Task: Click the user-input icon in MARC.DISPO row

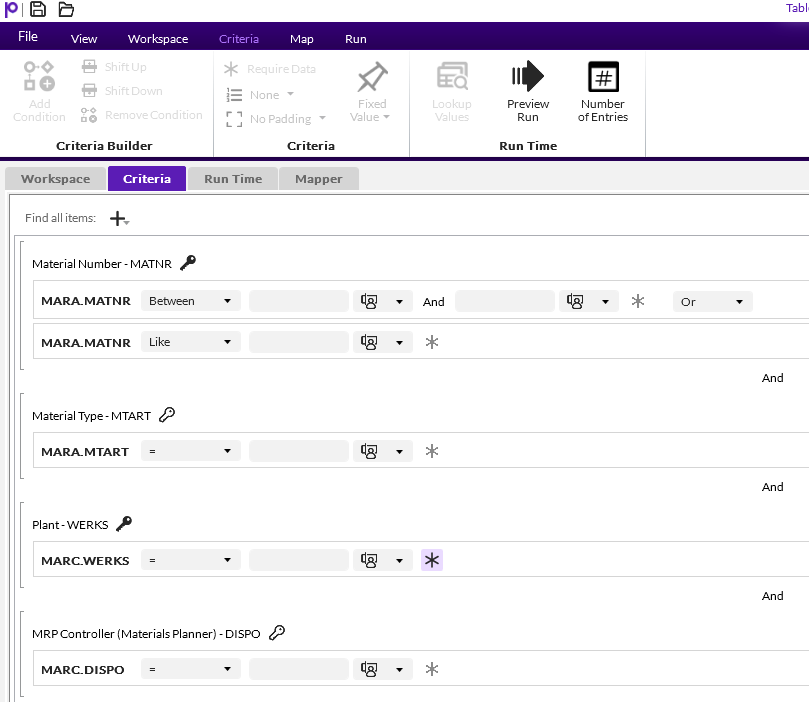Action: pyautogui.click(x=369, y=669)
